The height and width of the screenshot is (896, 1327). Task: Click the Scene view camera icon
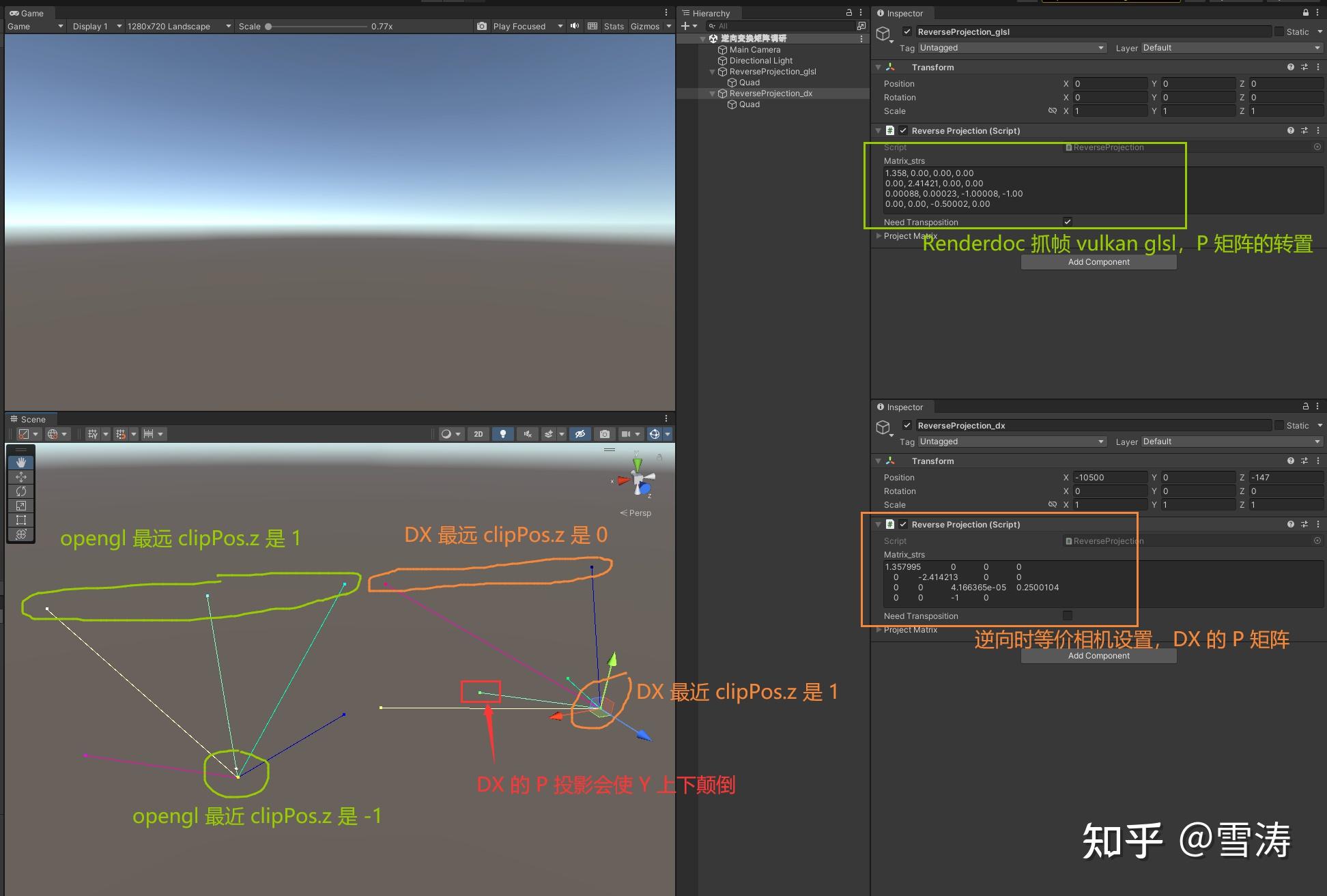(604, 433)
